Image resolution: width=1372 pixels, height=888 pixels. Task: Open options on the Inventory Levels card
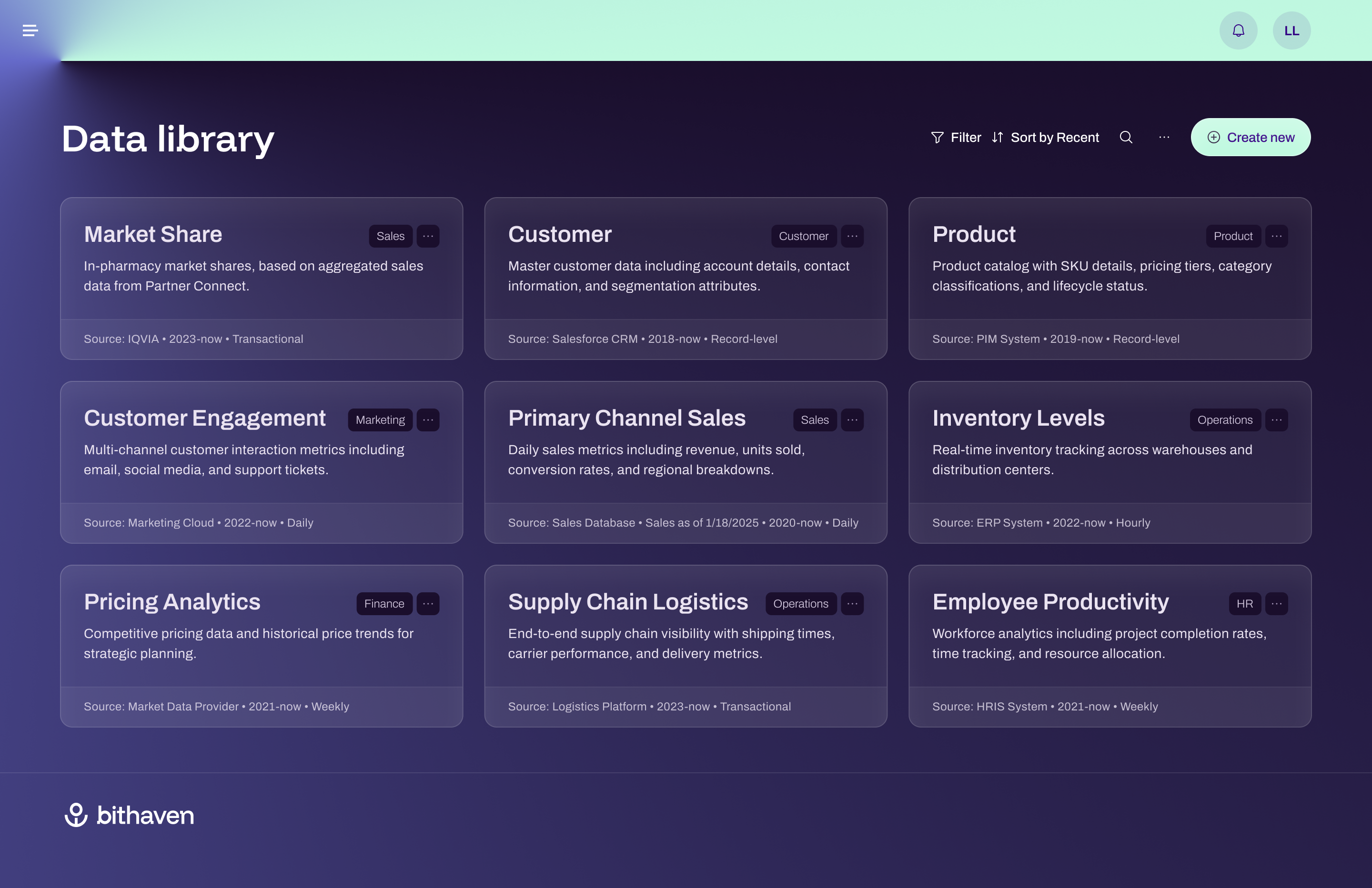tap(1276, 419)
